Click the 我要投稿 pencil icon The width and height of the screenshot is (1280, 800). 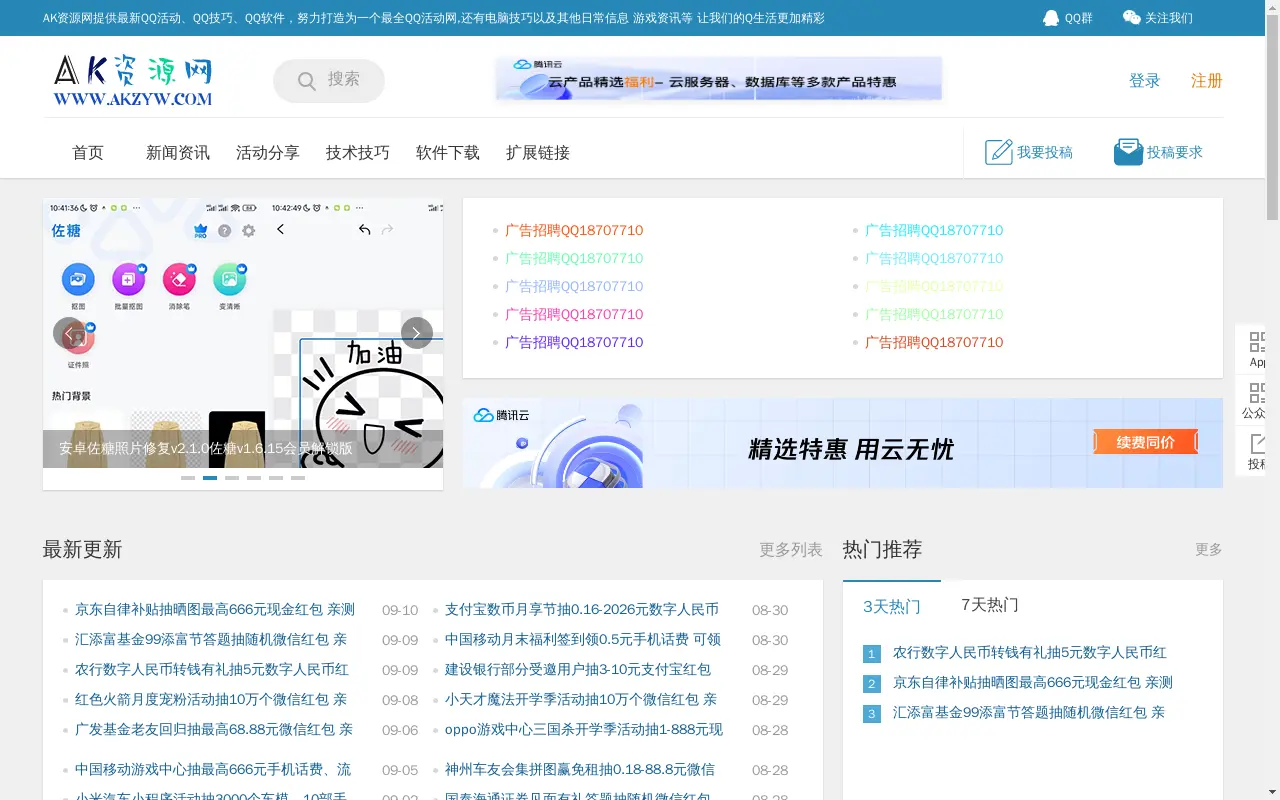(999, 152)
